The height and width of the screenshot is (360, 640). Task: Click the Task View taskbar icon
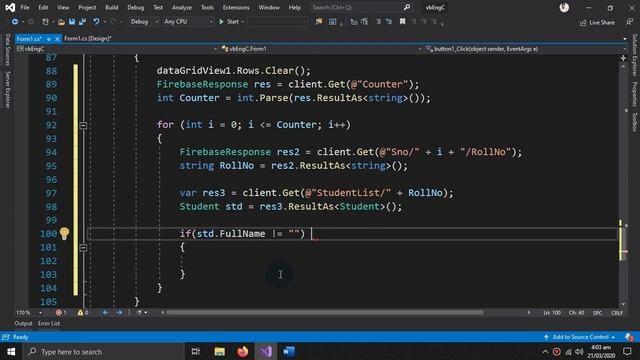pos(196,351)
